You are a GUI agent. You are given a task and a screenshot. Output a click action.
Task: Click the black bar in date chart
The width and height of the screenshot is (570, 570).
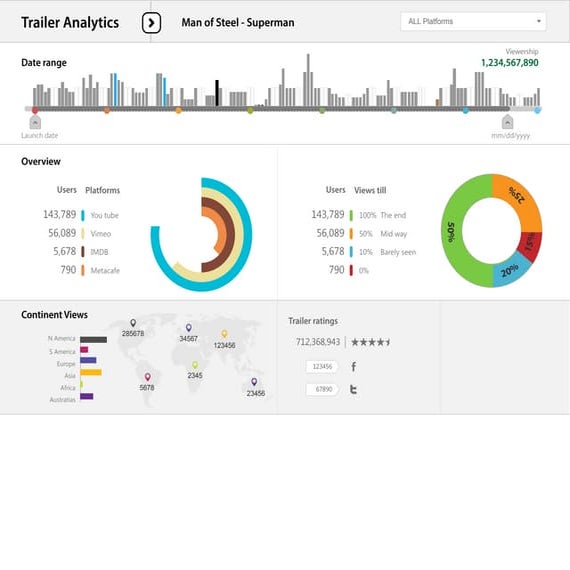(x=217, y=93)
